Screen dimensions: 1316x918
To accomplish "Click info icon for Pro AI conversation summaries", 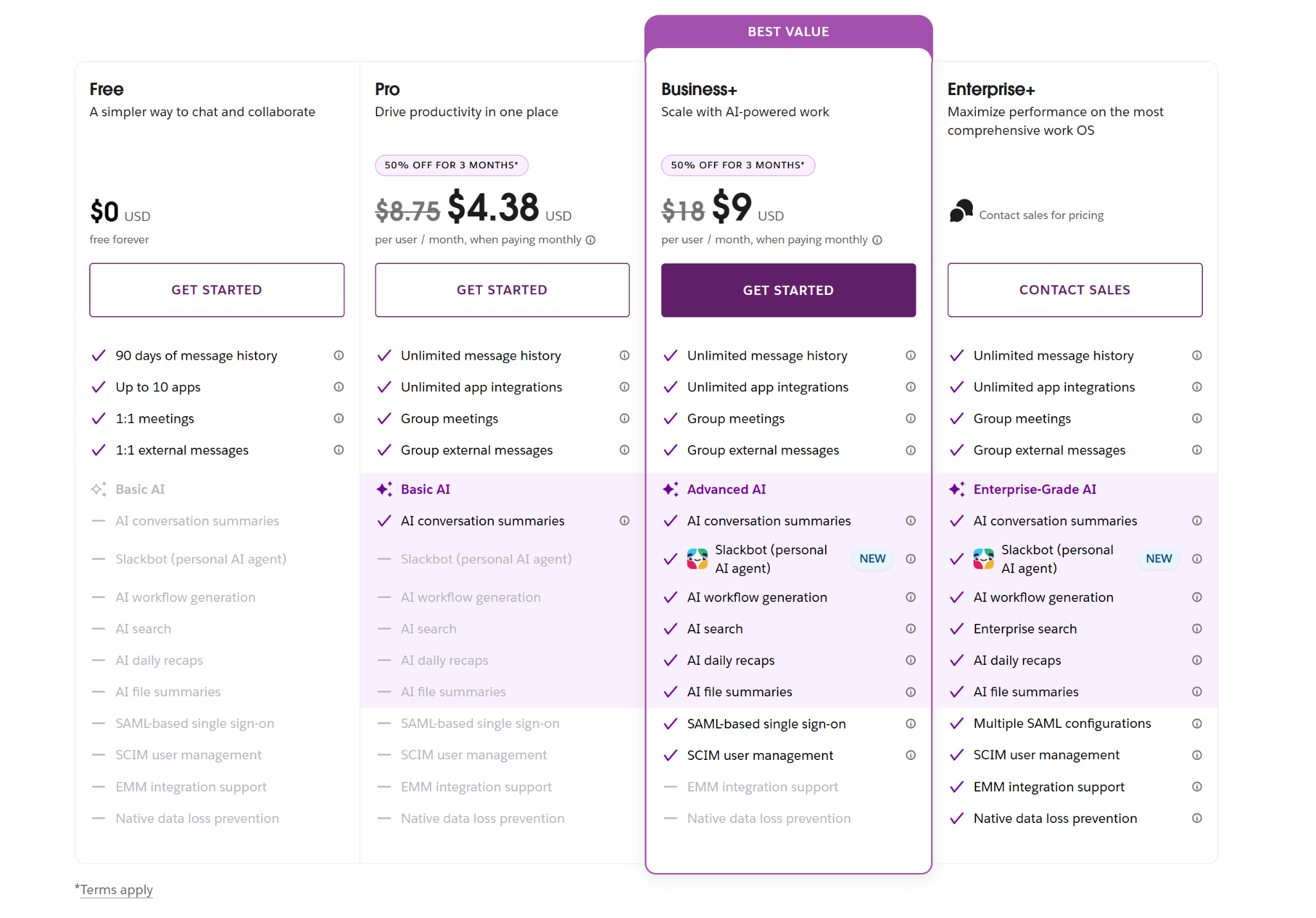I will click(x=624, y=520).
